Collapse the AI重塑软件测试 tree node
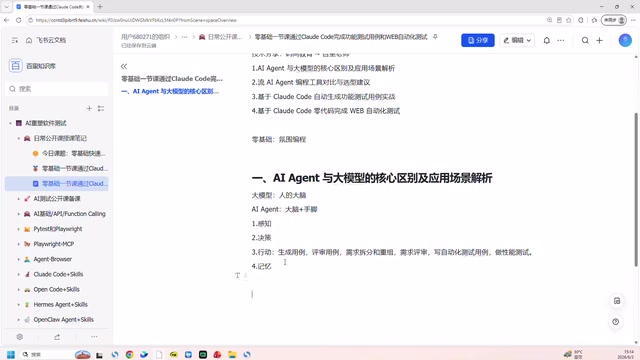 (11, 123)
